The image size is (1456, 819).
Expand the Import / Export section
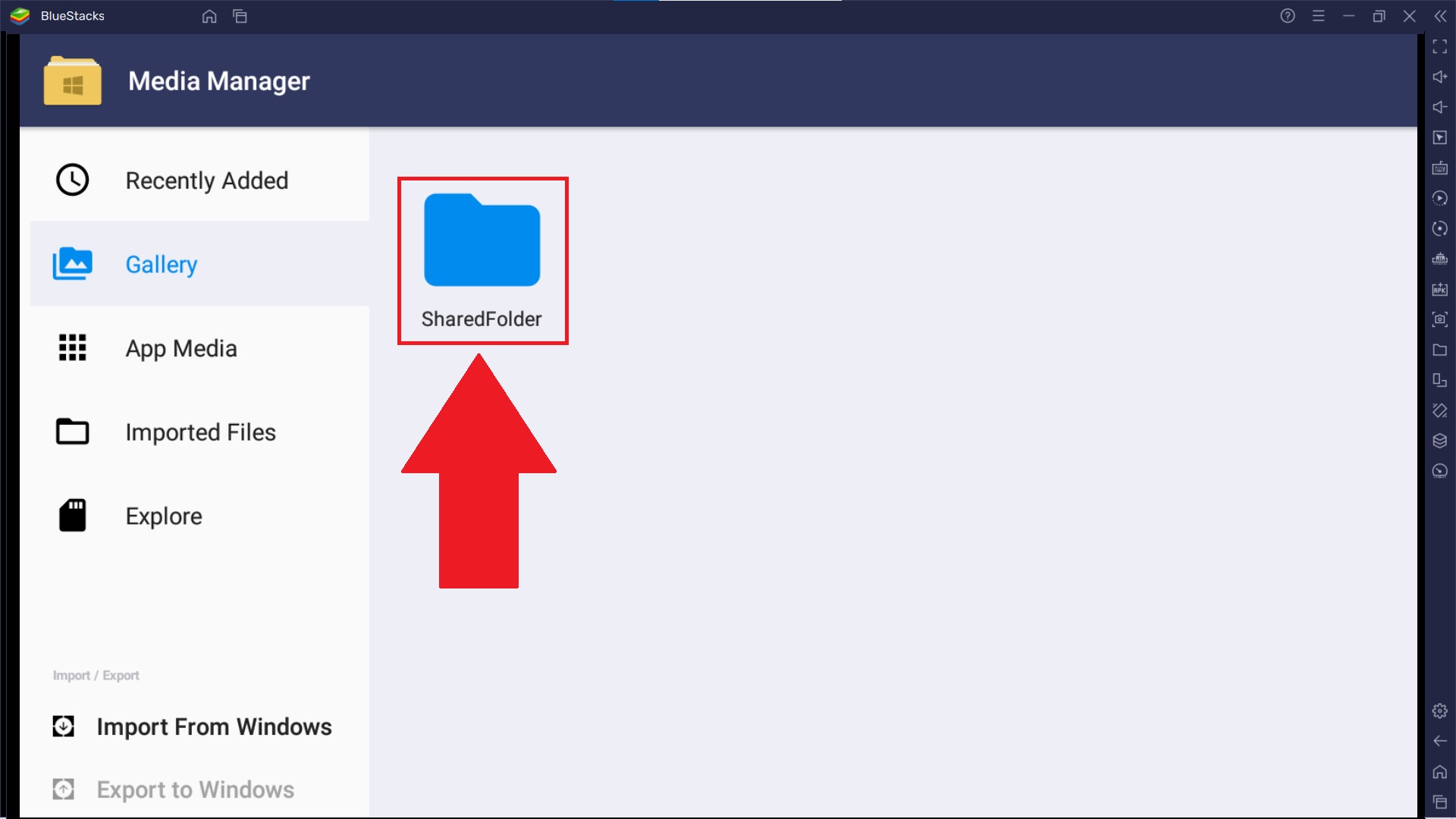point(95,675)
